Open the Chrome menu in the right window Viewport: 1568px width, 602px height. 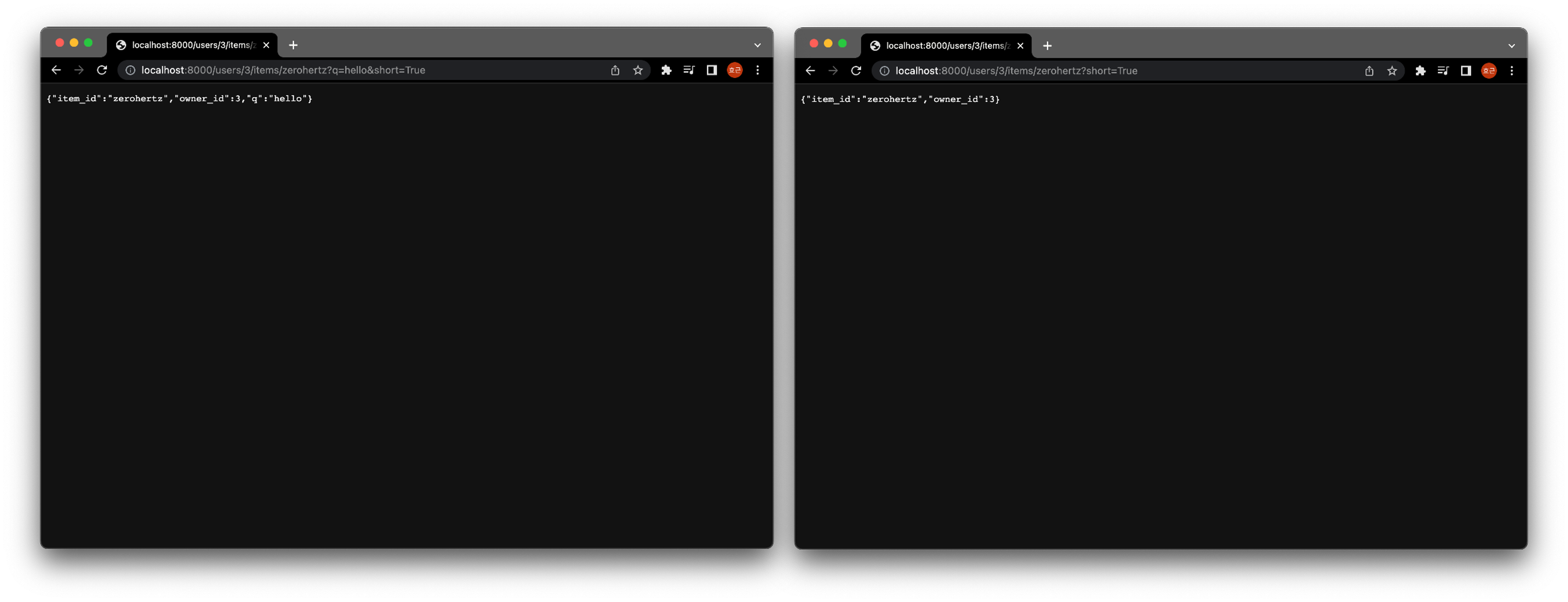[1511, 71]
